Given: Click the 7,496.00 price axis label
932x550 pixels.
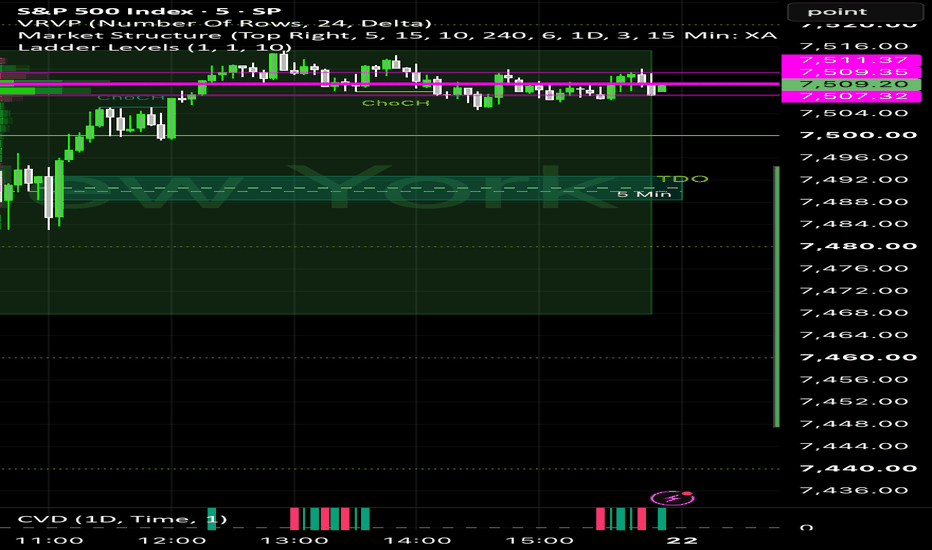Looking at the screenshot, I should (x=854, y=158).
